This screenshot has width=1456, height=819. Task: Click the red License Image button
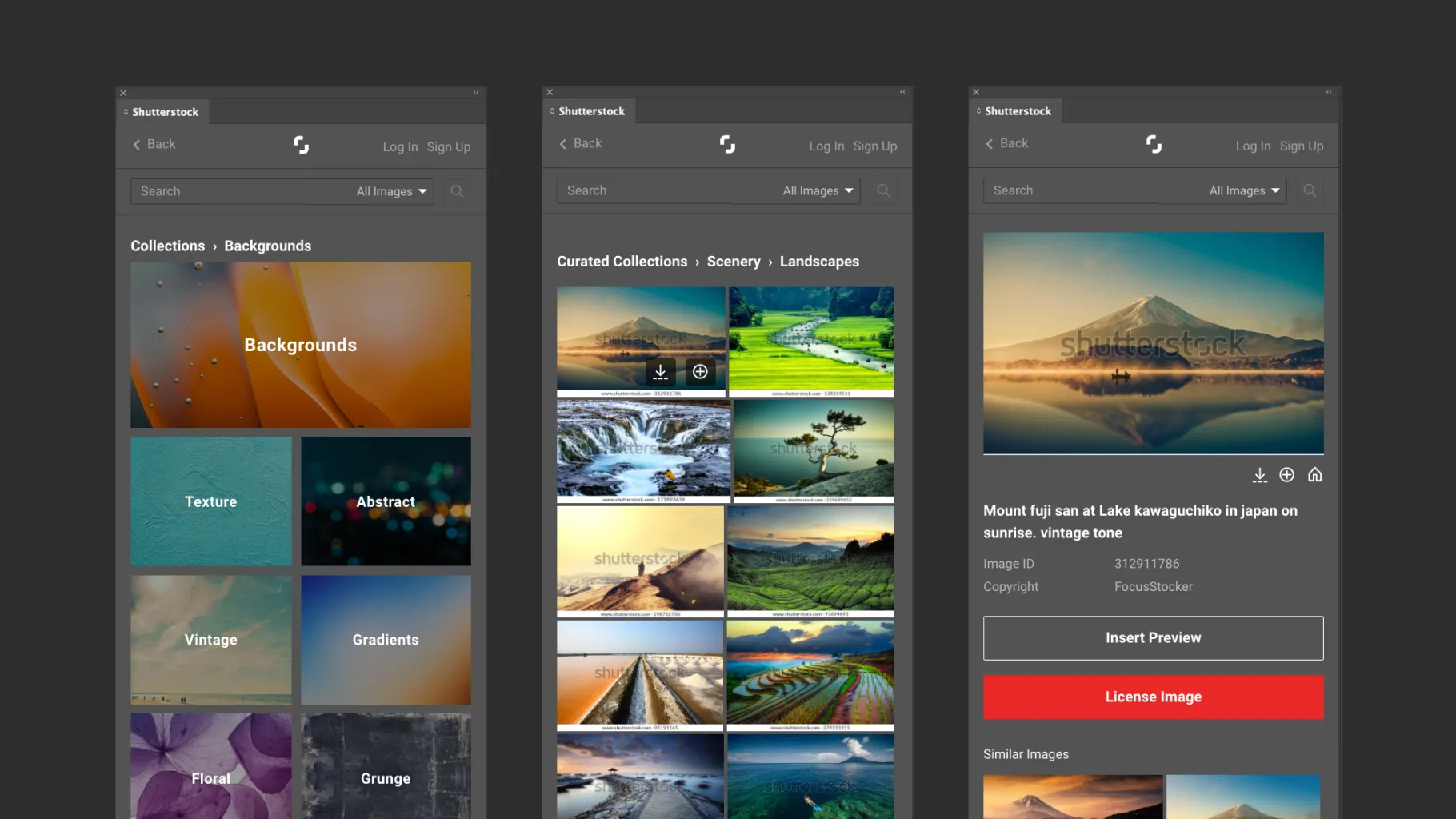pos(1154,697)
